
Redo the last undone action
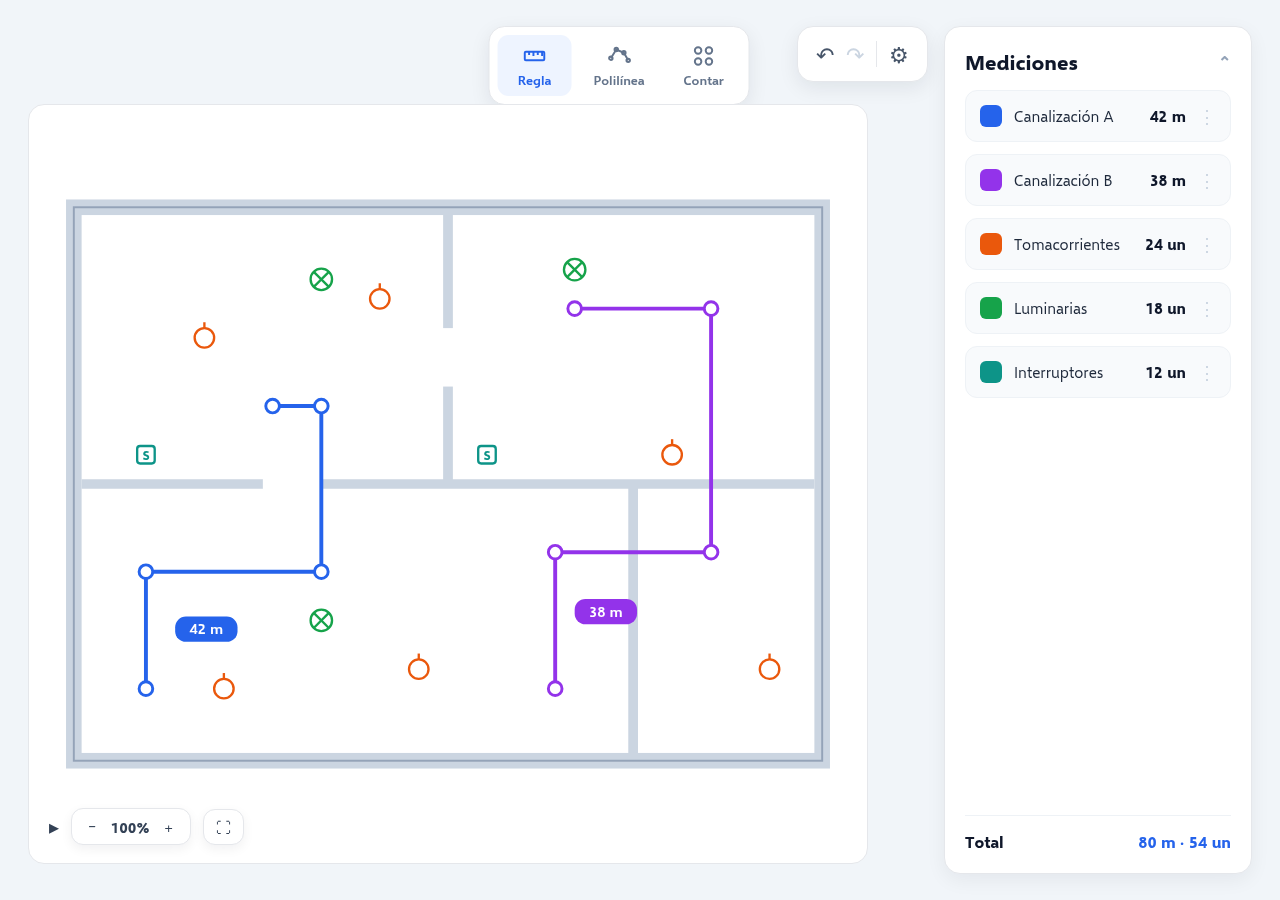855,55
